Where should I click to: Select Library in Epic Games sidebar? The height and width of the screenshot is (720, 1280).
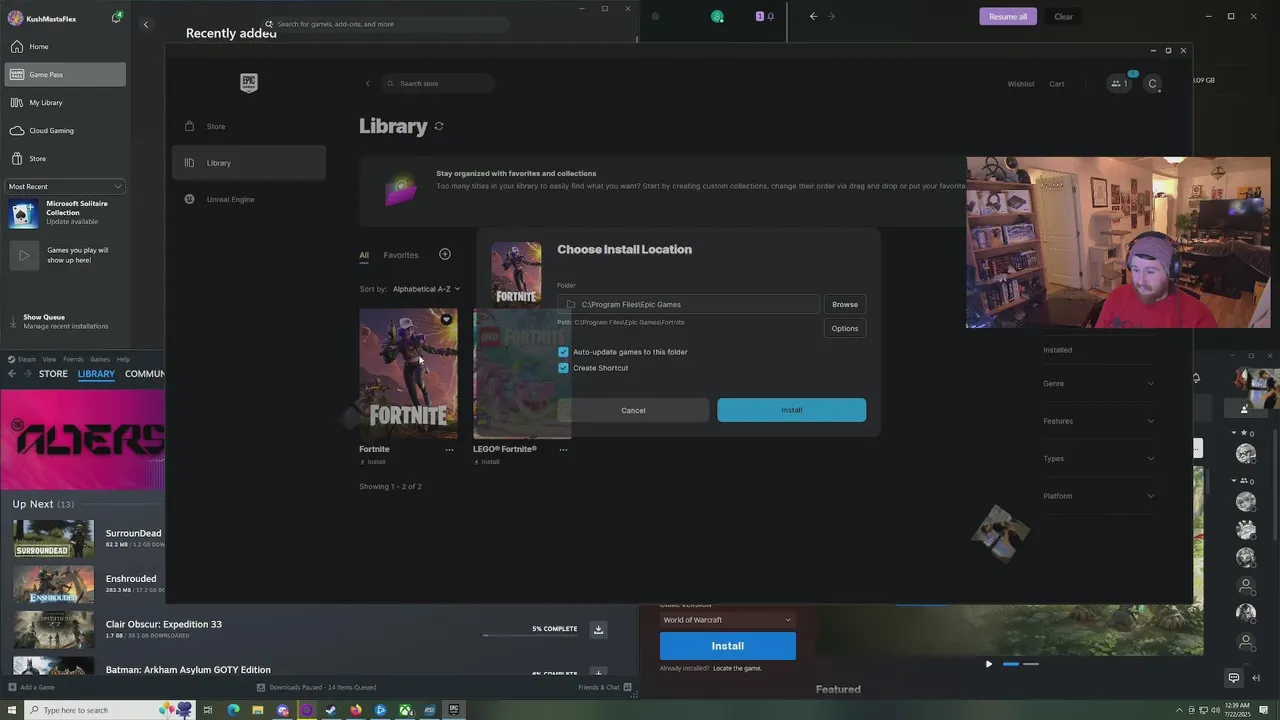[x=249, y=163]
